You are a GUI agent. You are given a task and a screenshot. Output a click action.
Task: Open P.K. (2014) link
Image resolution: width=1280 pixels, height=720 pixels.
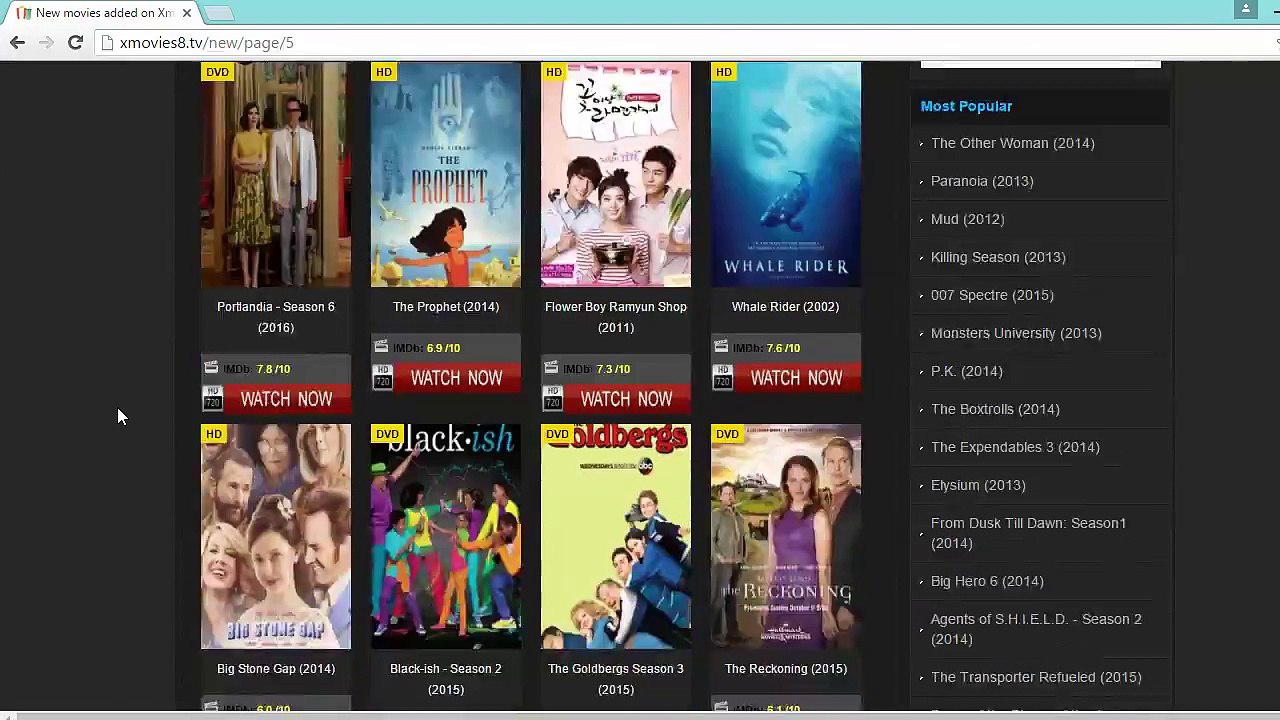(x=967, y=371)
